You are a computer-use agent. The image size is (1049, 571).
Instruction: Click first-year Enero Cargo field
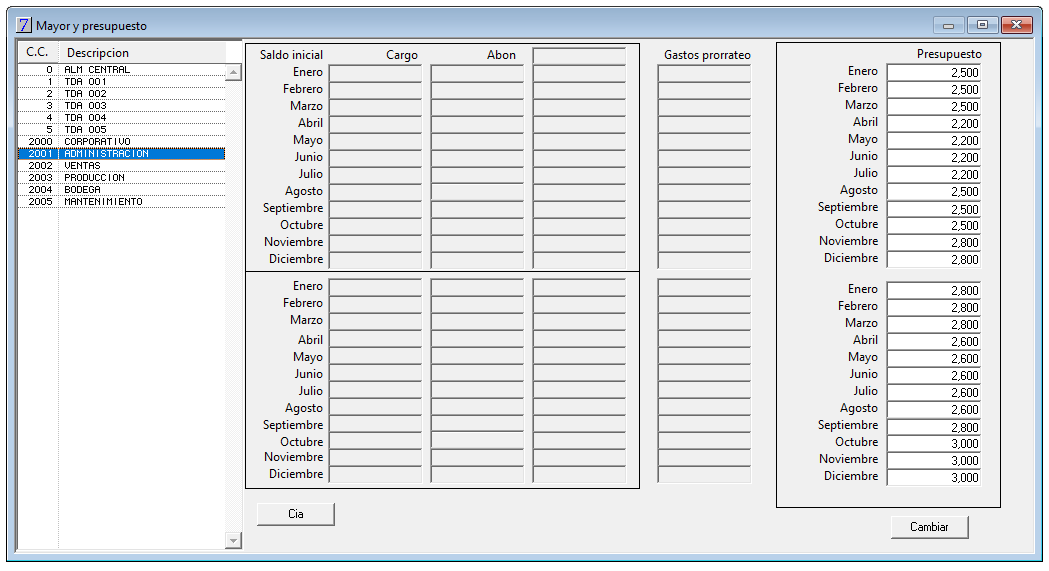point(375,73)
